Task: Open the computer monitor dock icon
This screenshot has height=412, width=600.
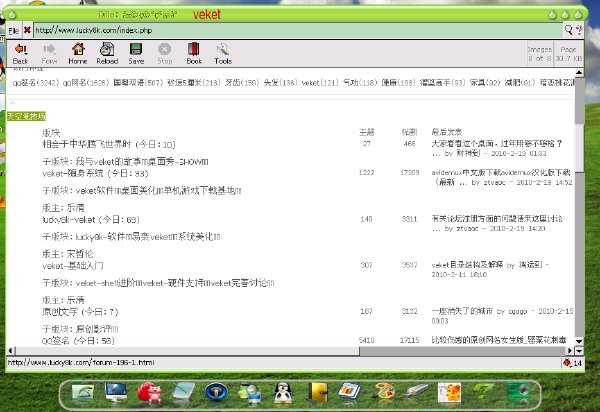Action: pyautogui.click(x=116, y=392)
